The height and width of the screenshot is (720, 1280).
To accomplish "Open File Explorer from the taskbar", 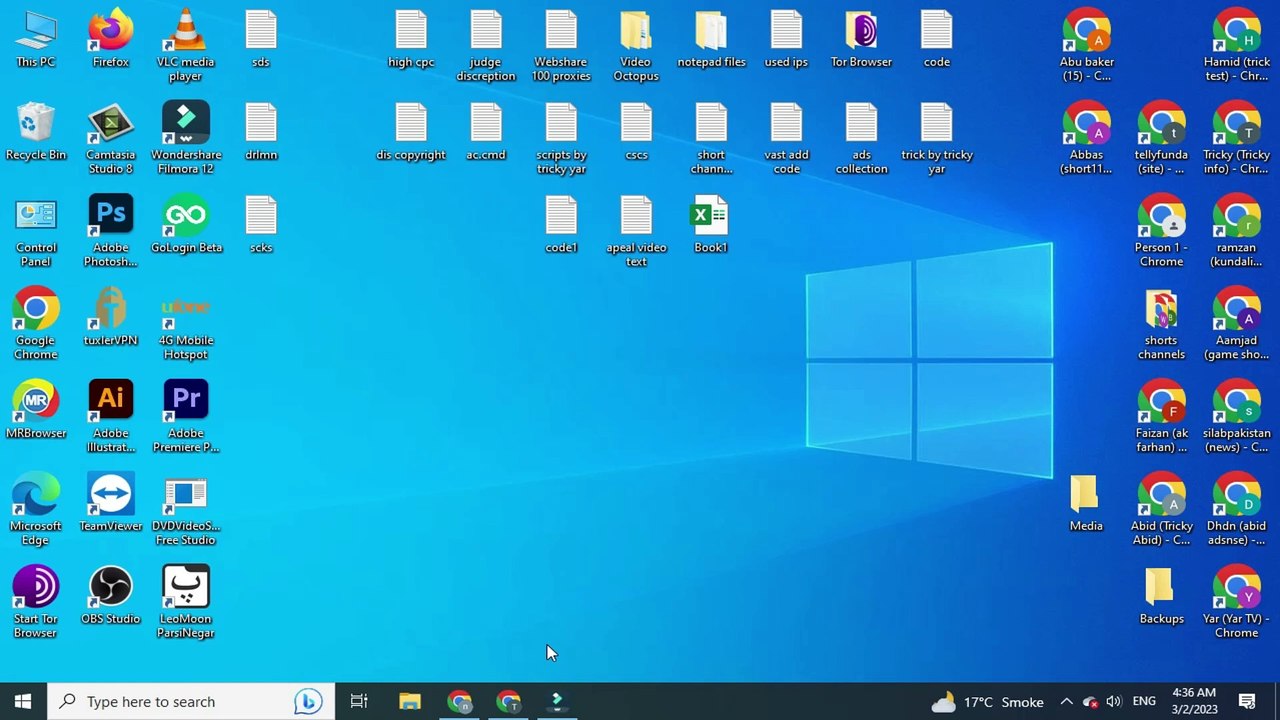I will click(x=410, y=702).
